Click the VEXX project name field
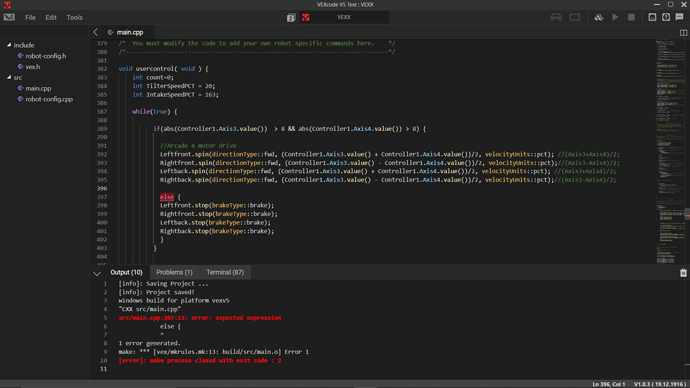 [344, 17]
